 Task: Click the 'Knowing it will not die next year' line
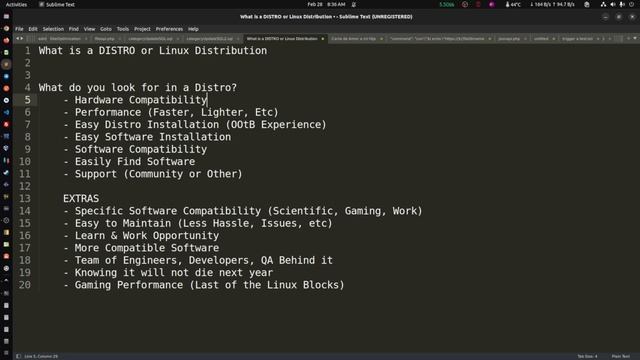coord(168,273)
